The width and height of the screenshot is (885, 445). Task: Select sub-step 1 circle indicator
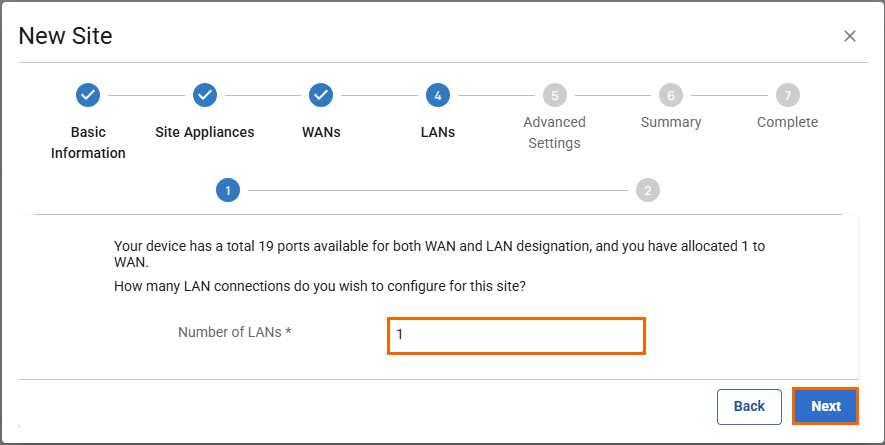click(x=228, y=190)
